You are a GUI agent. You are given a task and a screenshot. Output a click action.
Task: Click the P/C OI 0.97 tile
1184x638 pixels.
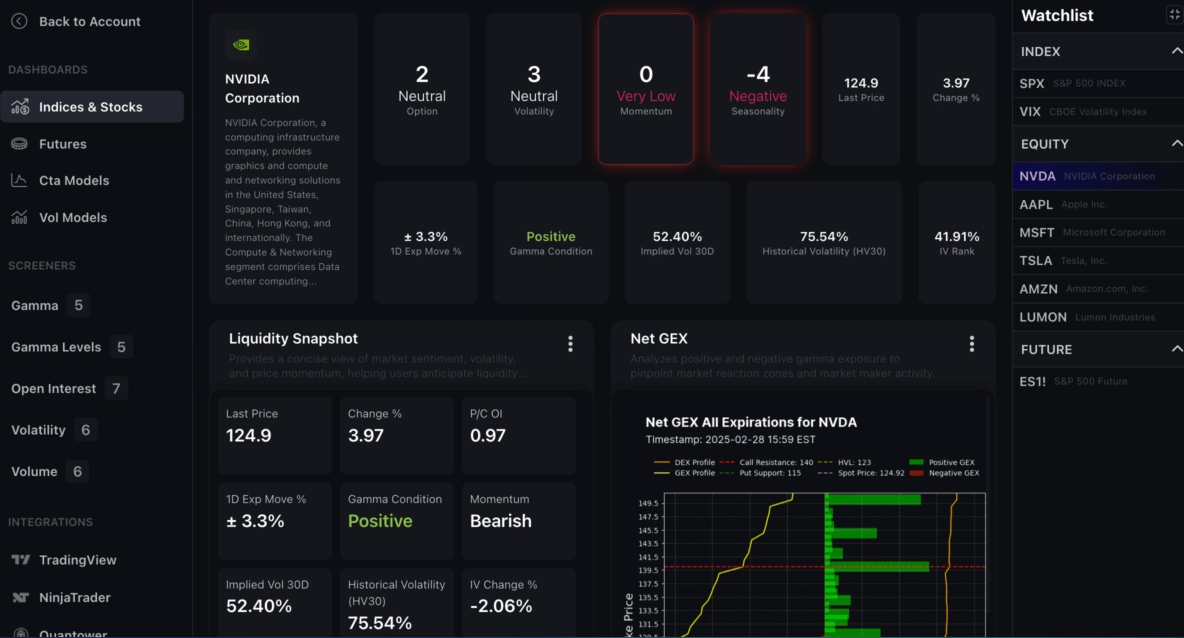coord(519,436)
